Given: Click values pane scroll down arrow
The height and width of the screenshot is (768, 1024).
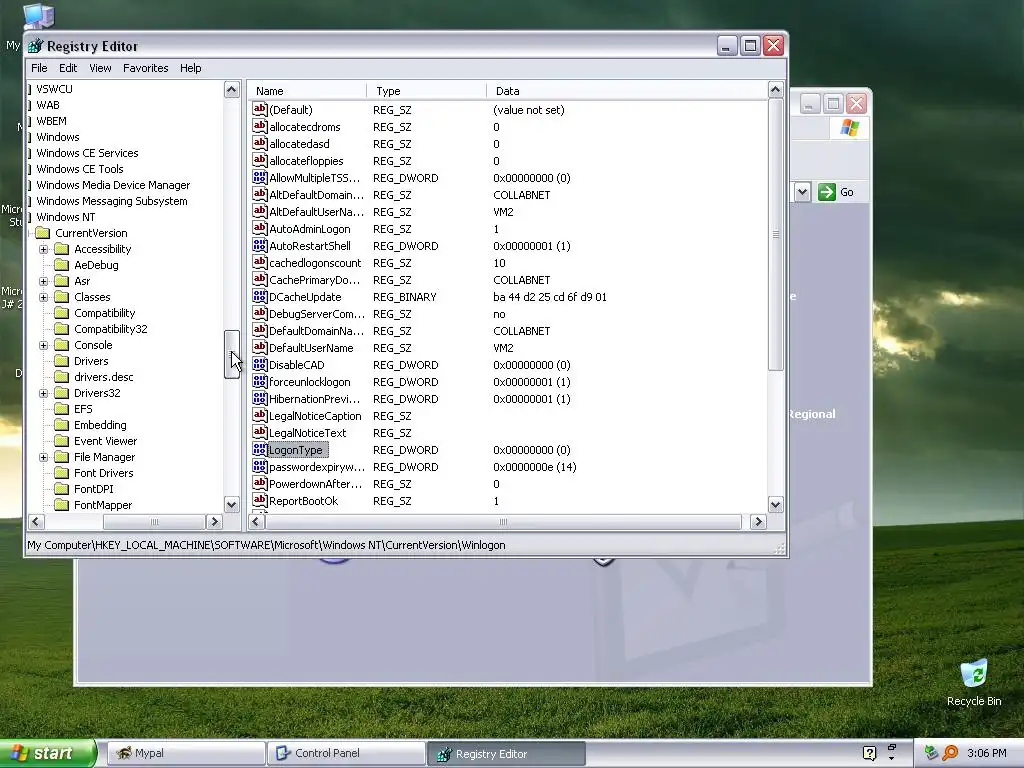Looking at the screenshot, I should (775, 504).
